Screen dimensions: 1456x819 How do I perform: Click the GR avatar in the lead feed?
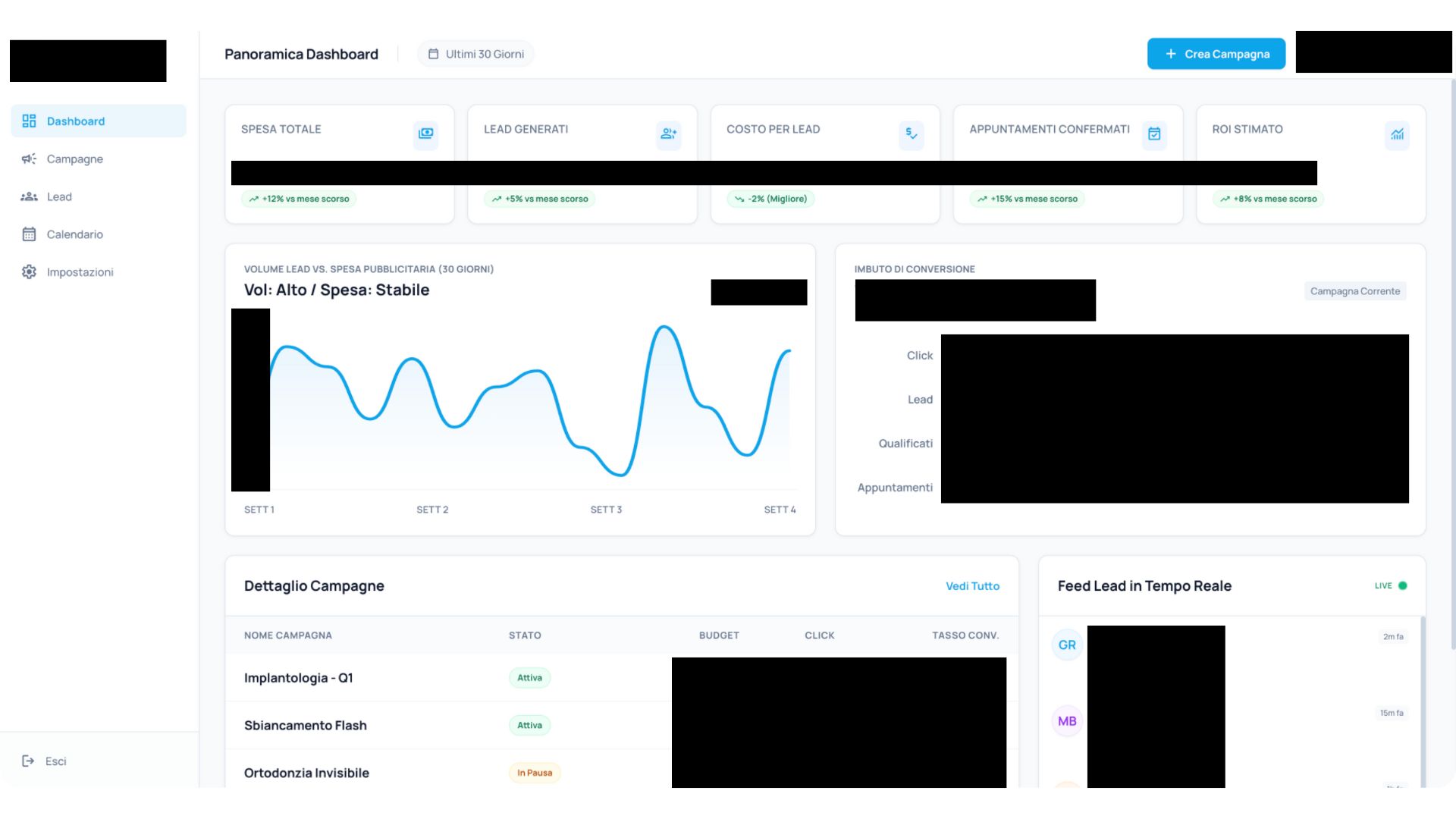tap(1067, 645)
